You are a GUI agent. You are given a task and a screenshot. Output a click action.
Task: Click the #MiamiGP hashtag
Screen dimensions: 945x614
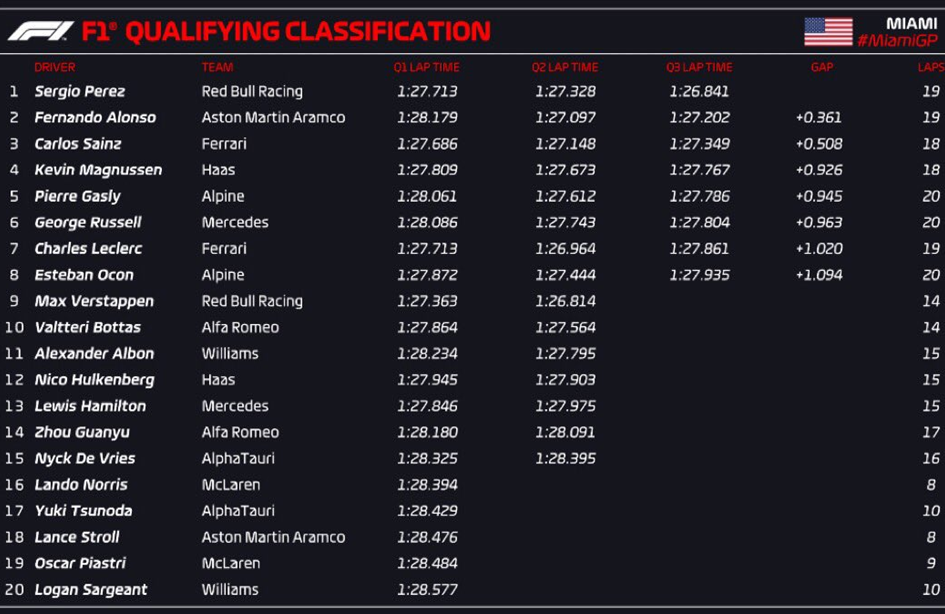[897, 40]
